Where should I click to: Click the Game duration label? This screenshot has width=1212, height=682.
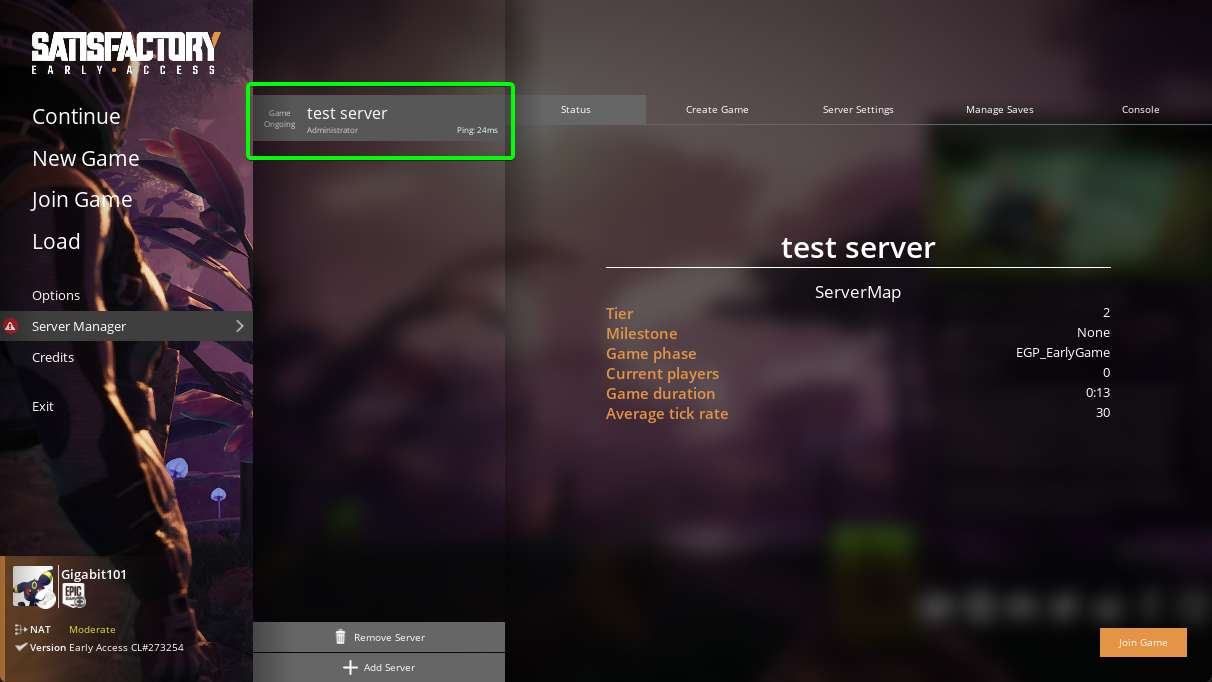[662, 394]
